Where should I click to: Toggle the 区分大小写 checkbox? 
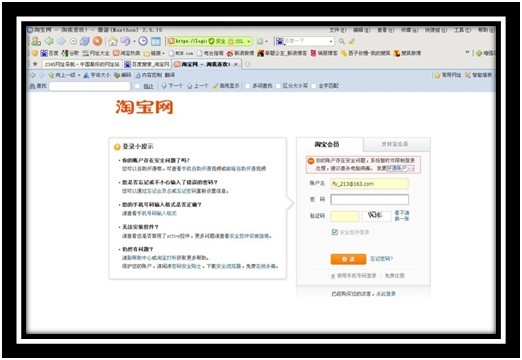point(278,86)
